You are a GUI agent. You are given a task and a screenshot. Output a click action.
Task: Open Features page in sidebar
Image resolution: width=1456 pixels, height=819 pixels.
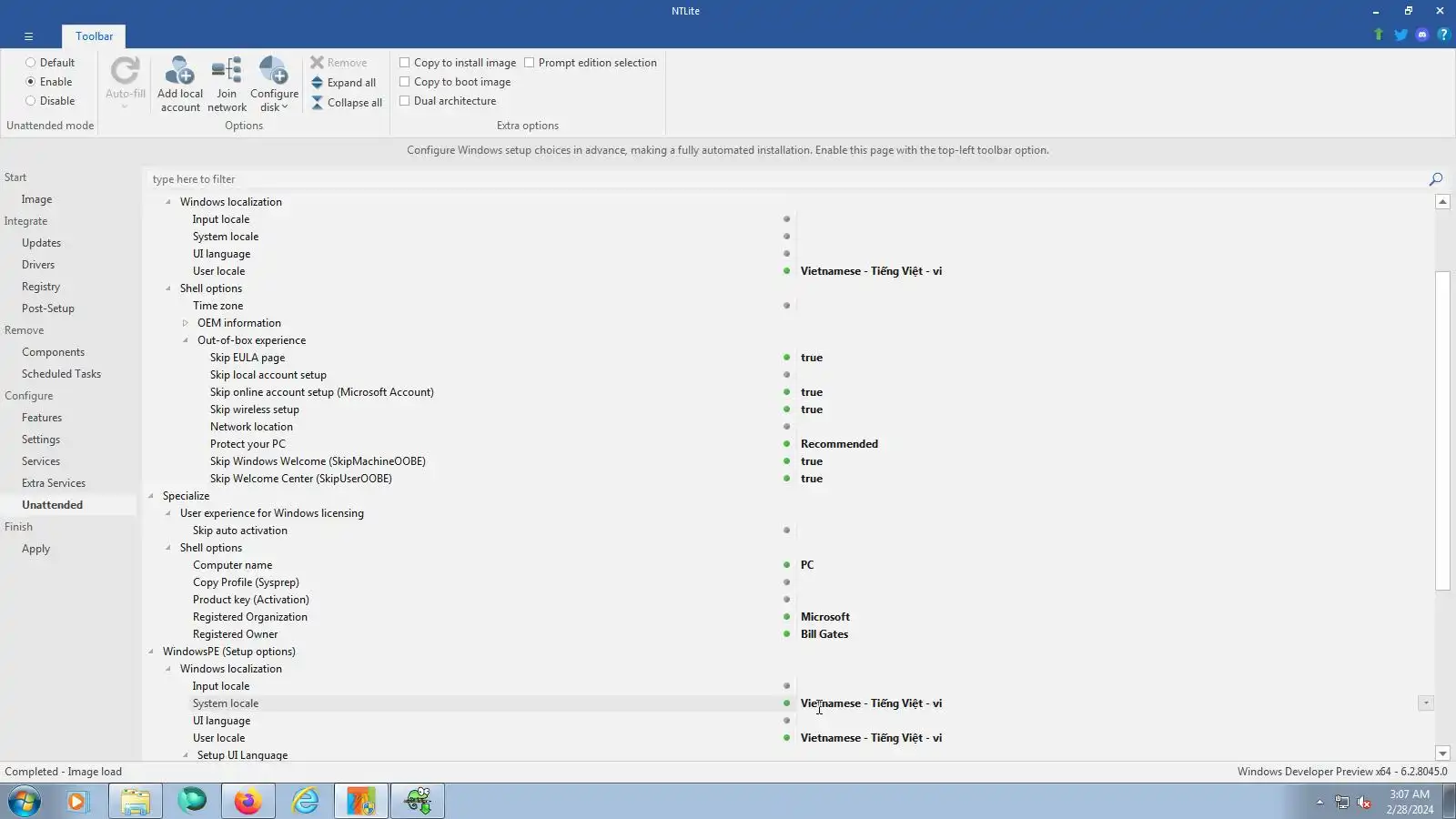[42, 418]
